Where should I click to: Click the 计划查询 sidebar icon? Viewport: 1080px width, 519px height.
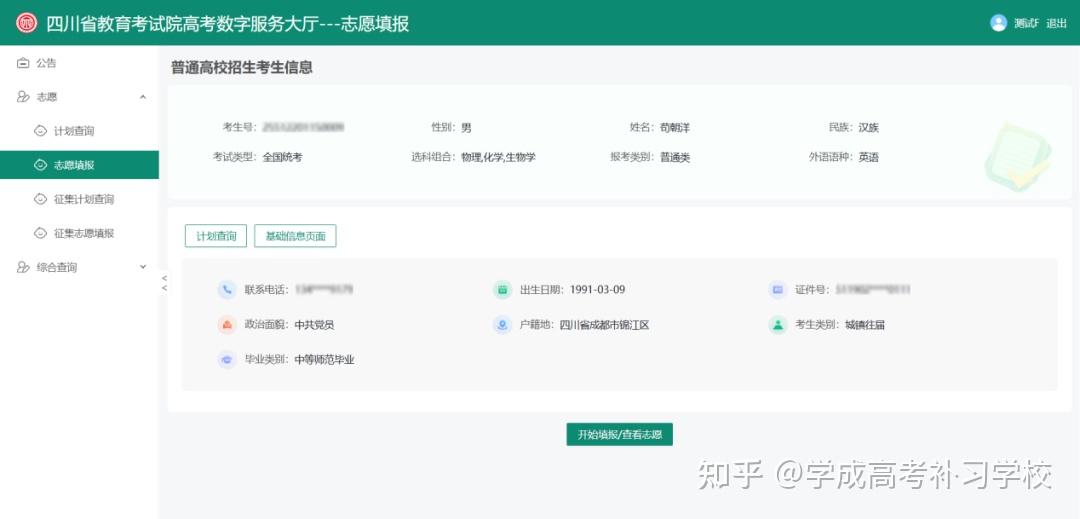click(41, 131)
